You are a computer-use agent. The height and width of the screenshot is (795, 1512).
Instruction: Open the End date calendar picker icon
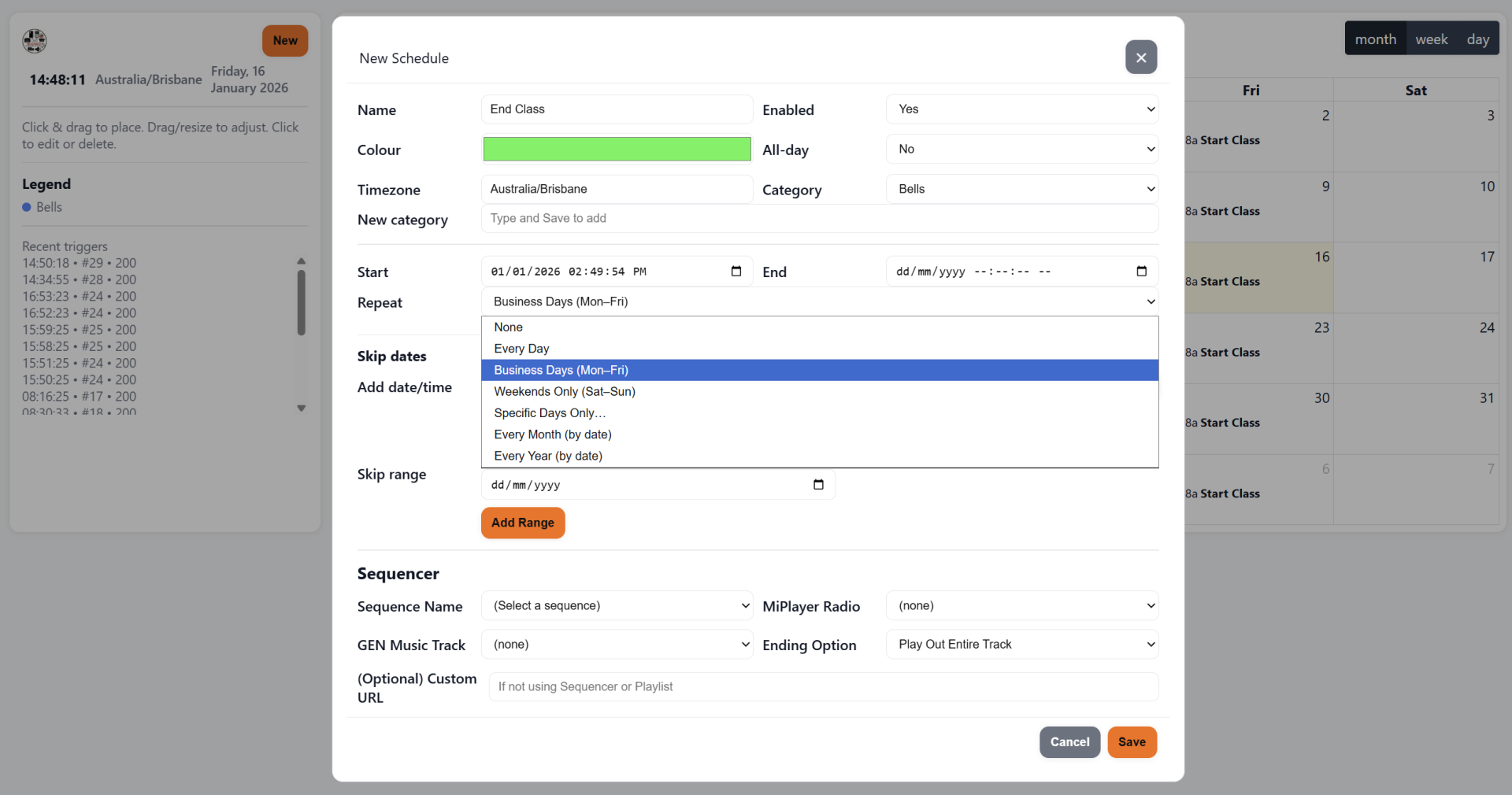pos(1141,272)
